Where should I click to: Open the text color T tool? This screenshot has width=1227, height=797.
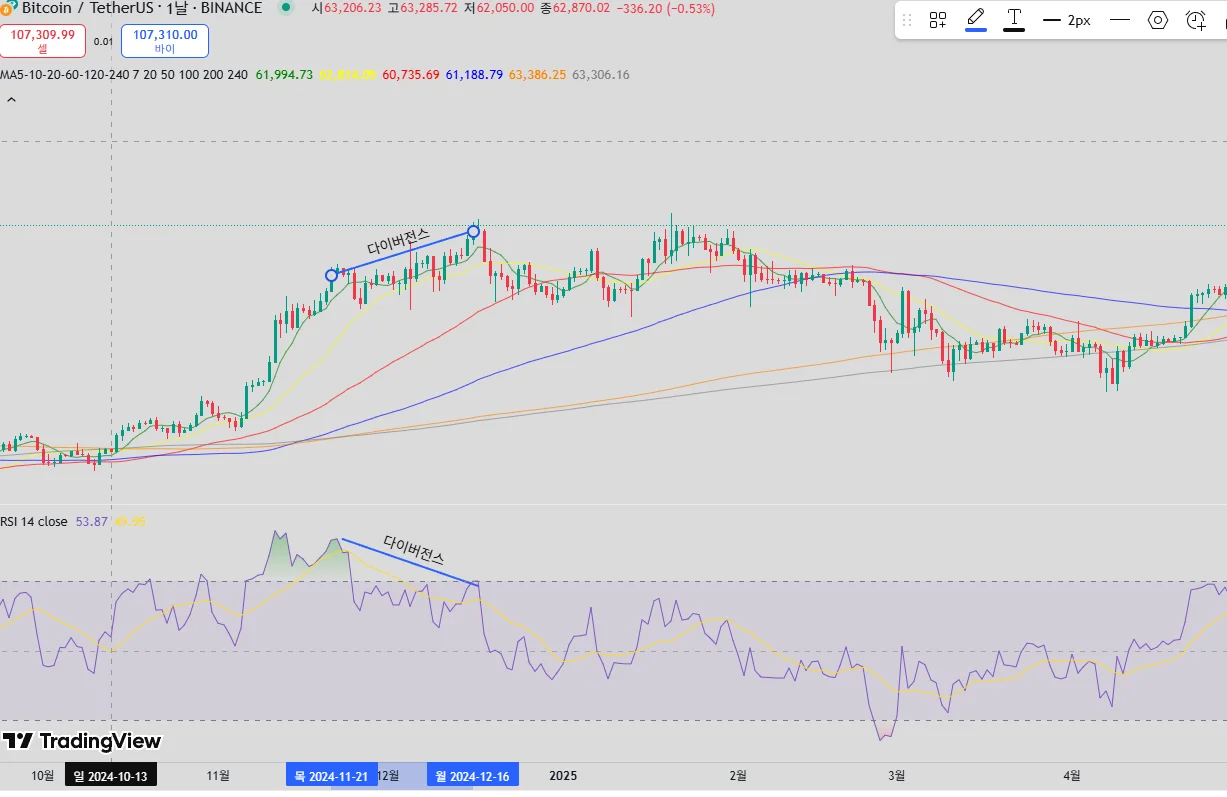(1014, 19)
